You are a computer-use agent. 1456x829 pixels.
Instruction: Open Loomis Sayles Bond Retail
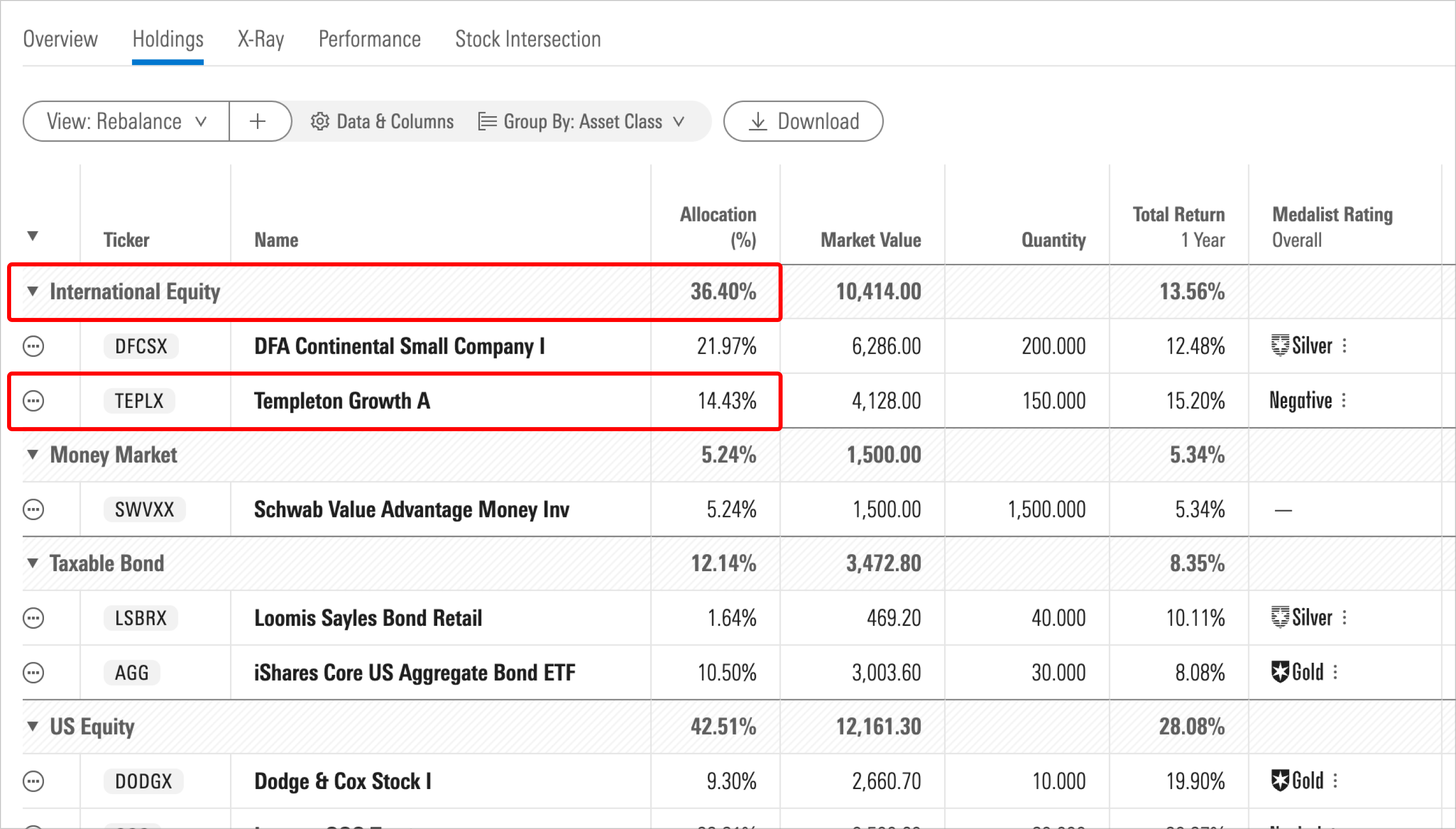368,618
